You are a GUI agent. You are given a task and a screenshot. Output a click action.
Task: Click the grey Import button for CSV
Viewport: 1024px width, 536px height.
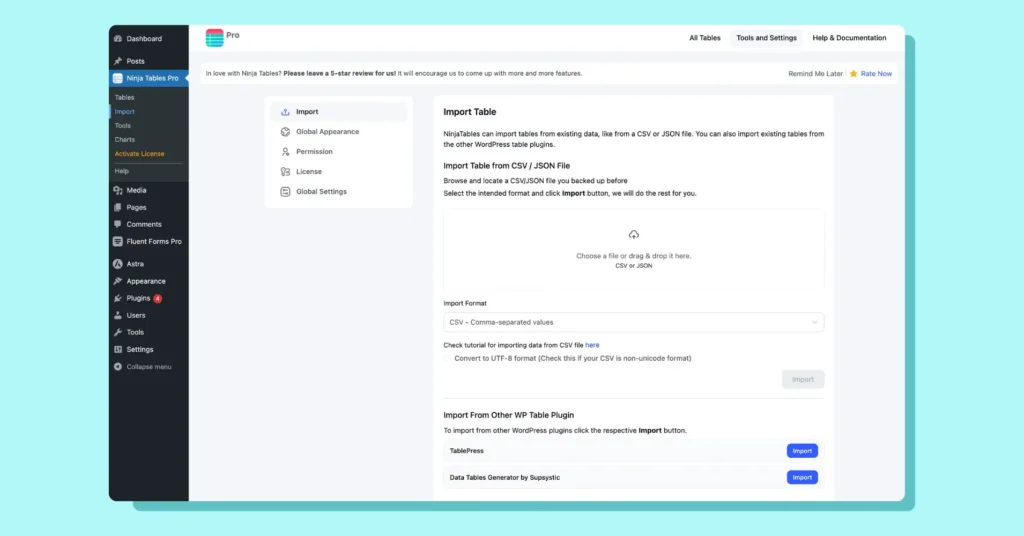click(803, 379)
